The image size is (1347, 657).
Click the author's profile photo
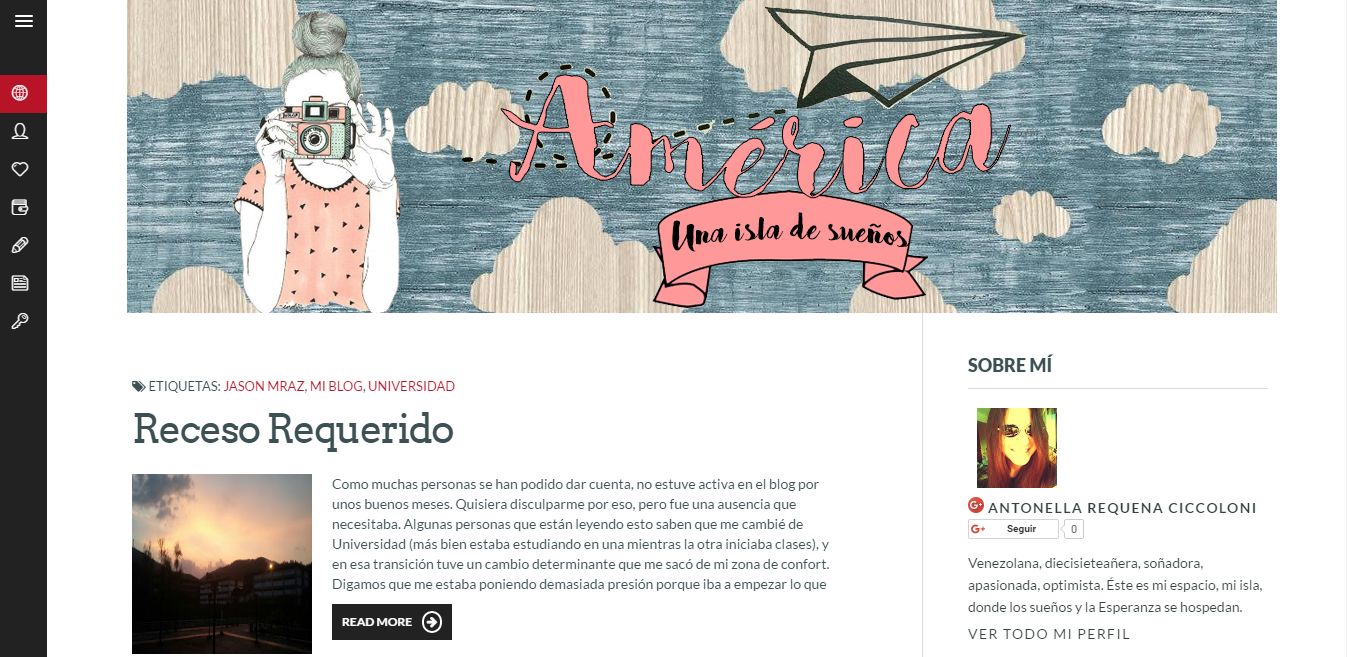pos(1017,448)
